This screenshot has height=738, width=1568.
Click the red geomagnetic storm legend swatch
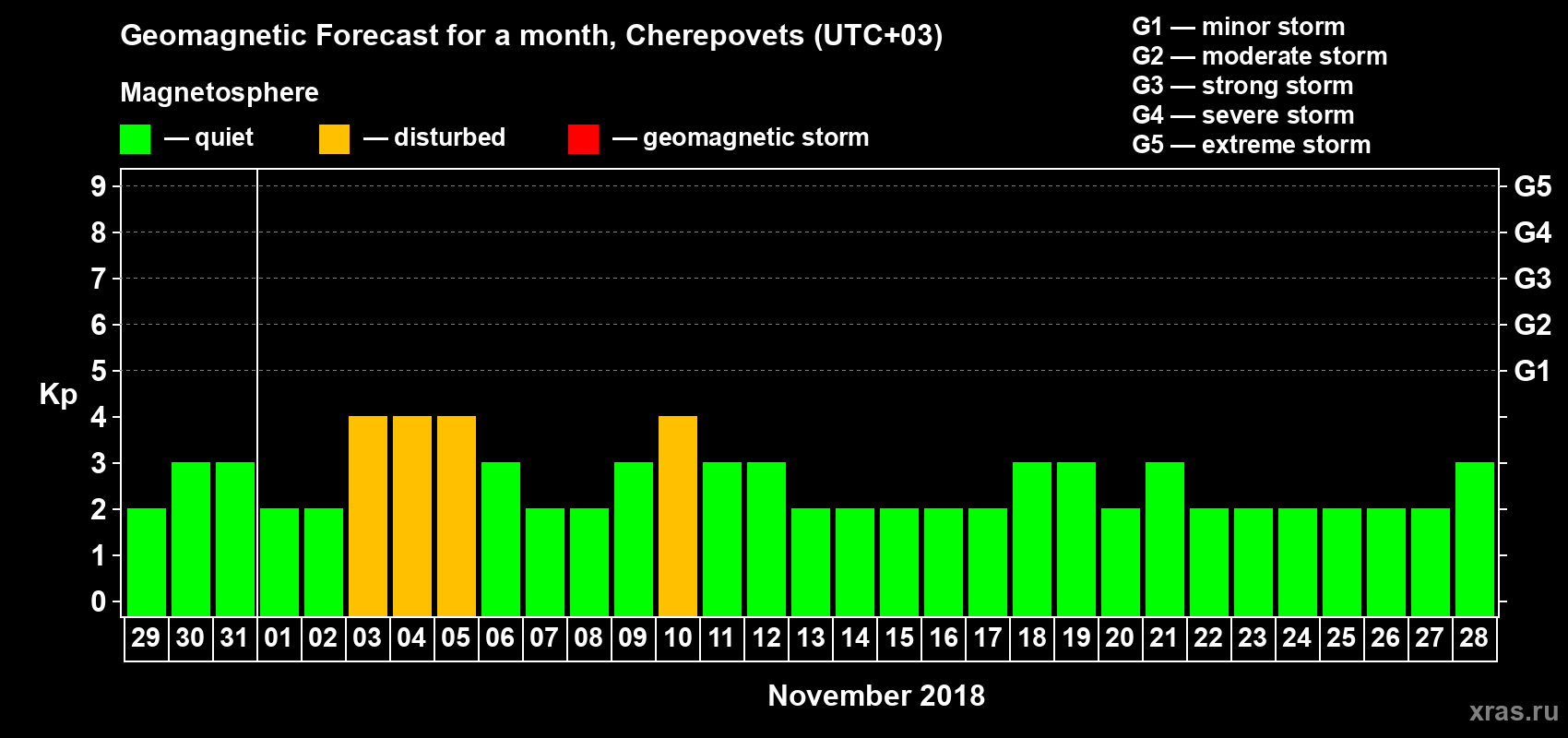point(583,139)
